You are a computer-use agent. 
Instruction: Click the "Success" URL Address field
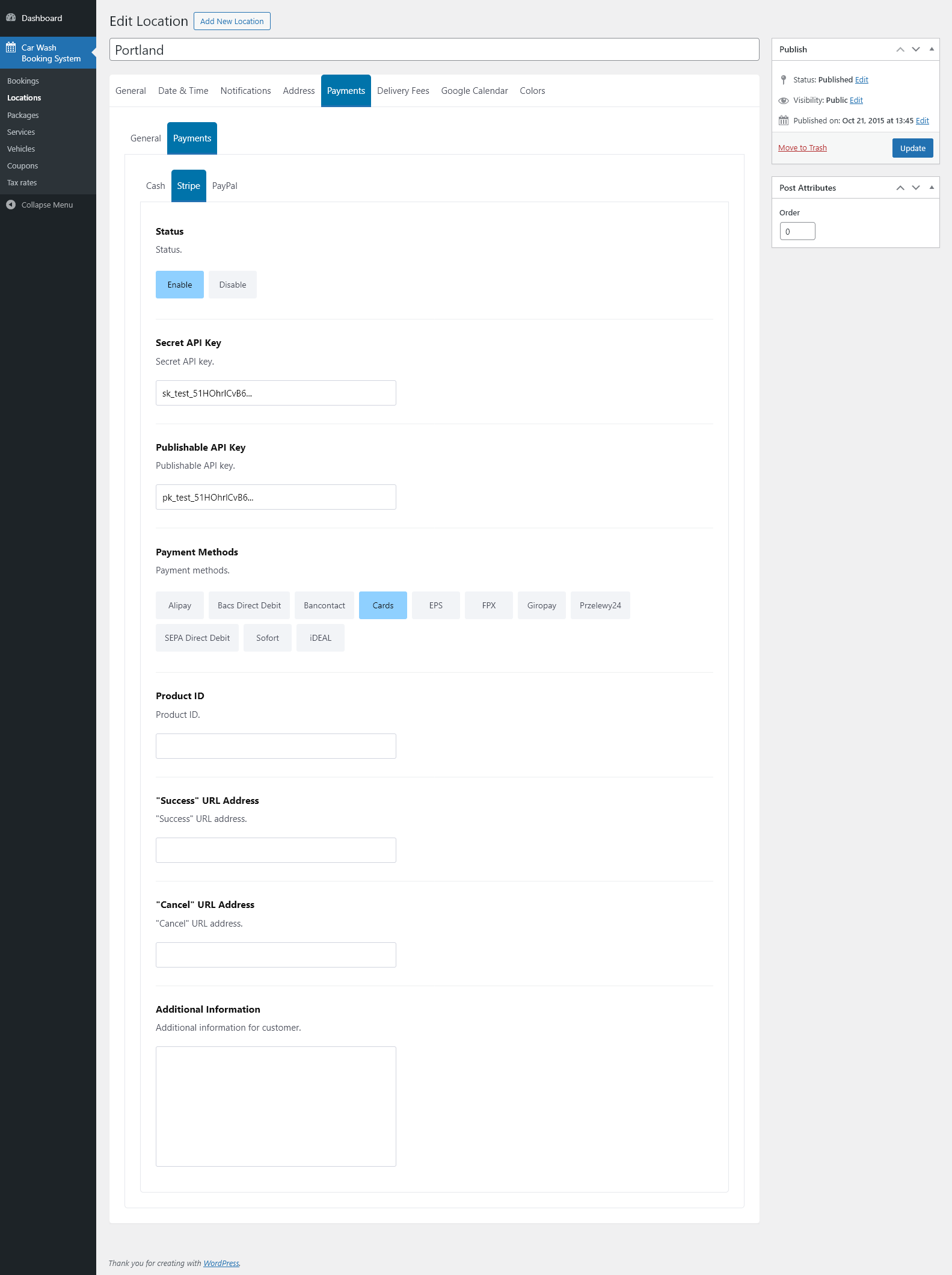(276, 850)
